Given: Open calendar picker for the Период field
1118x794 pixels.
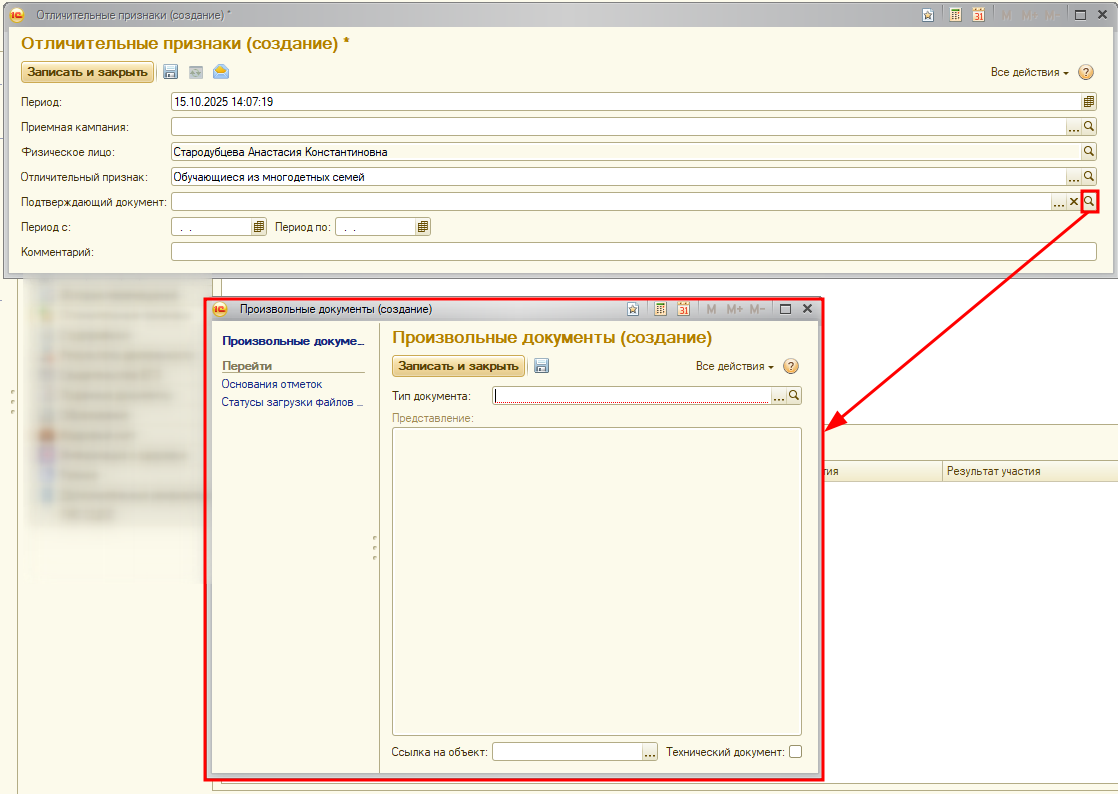Looking at the screenshot, I should click(1089, 102).
